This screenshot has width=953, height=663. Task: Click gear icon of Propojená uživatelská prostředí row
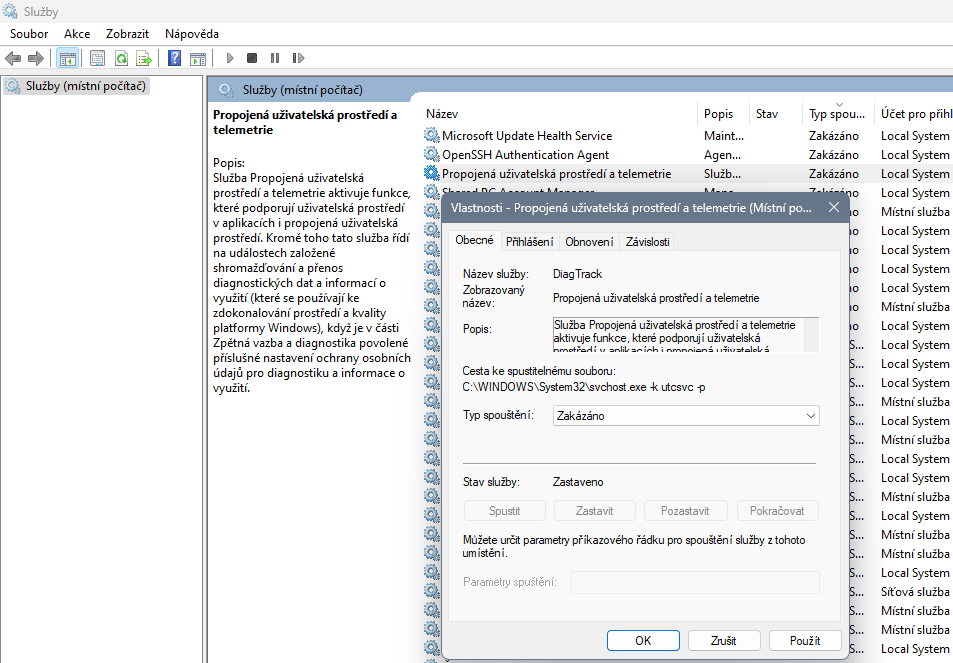tap(432, 173)
